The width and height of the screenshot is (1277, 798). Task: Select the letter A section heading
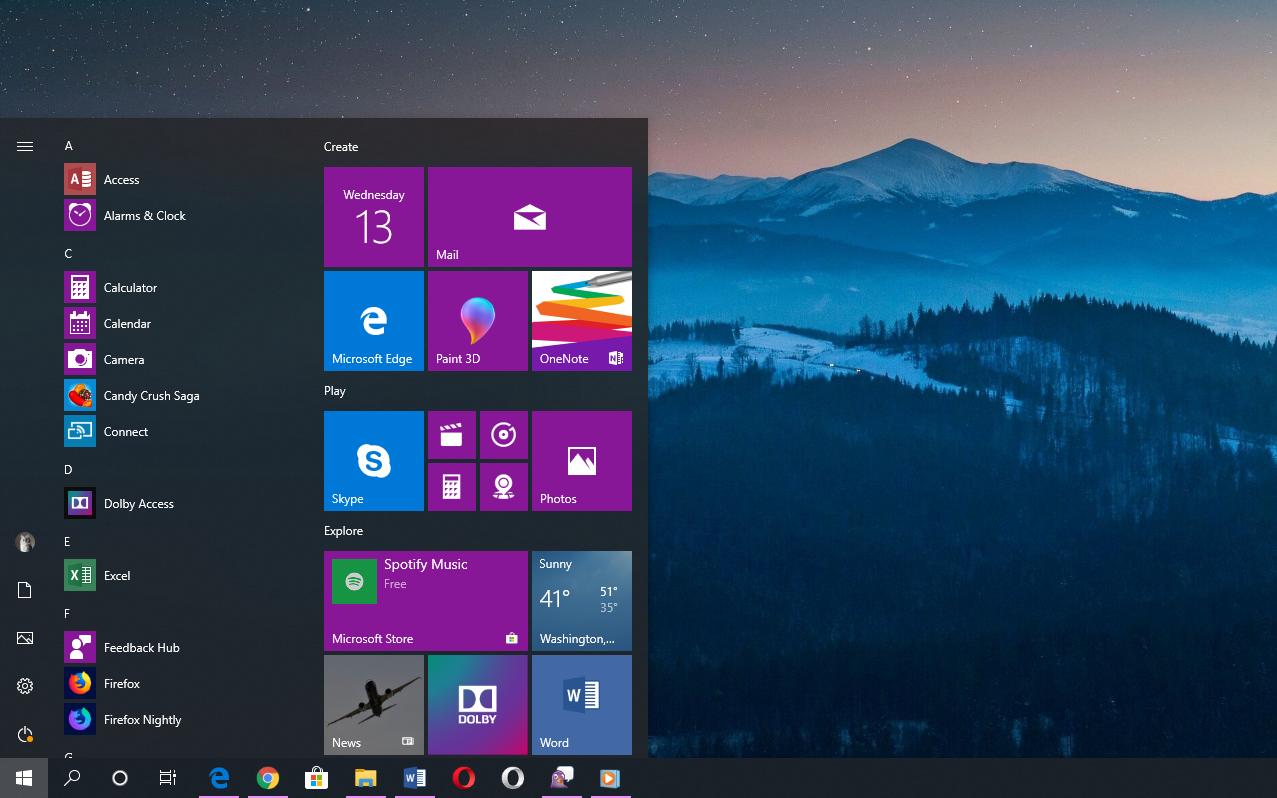tap(68, 146)
